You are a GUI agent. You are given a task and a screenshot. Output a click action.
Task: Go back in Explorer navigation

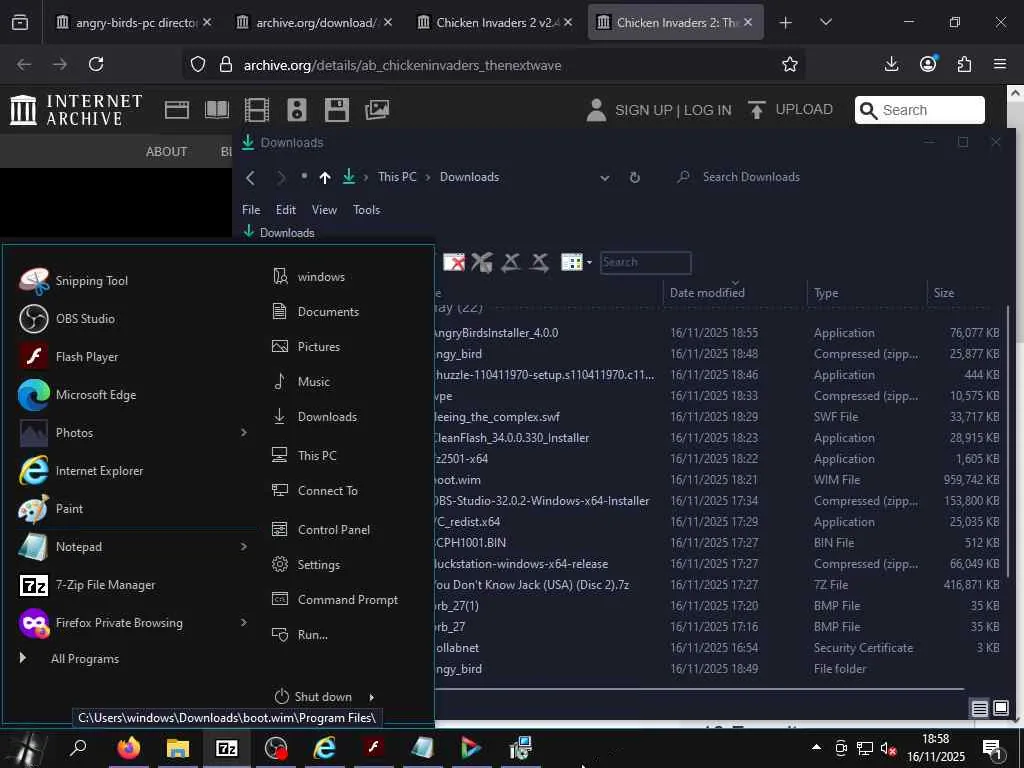[250, 177]
